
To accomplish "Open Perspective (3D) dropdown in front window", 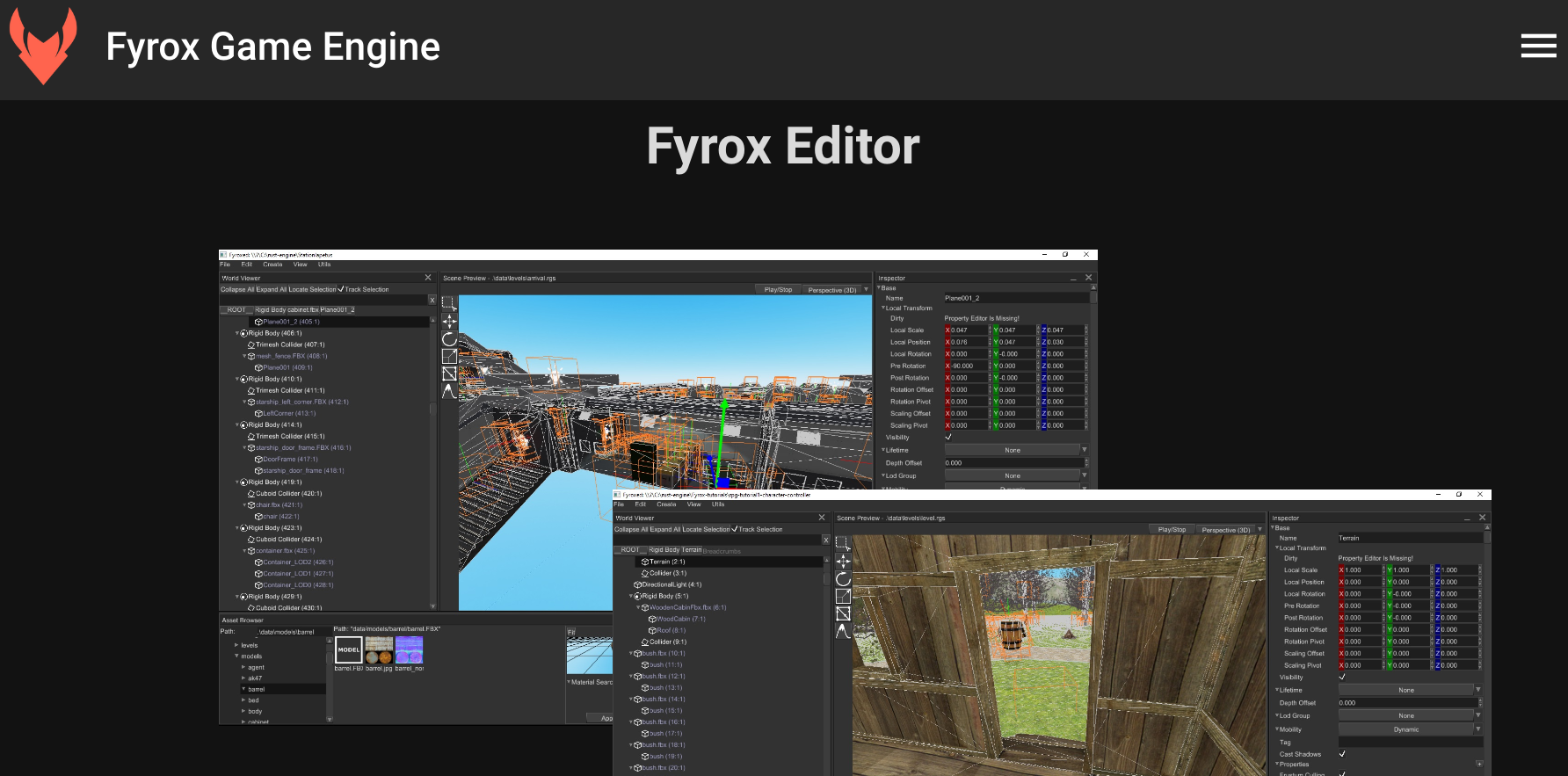I will 1230,529.
